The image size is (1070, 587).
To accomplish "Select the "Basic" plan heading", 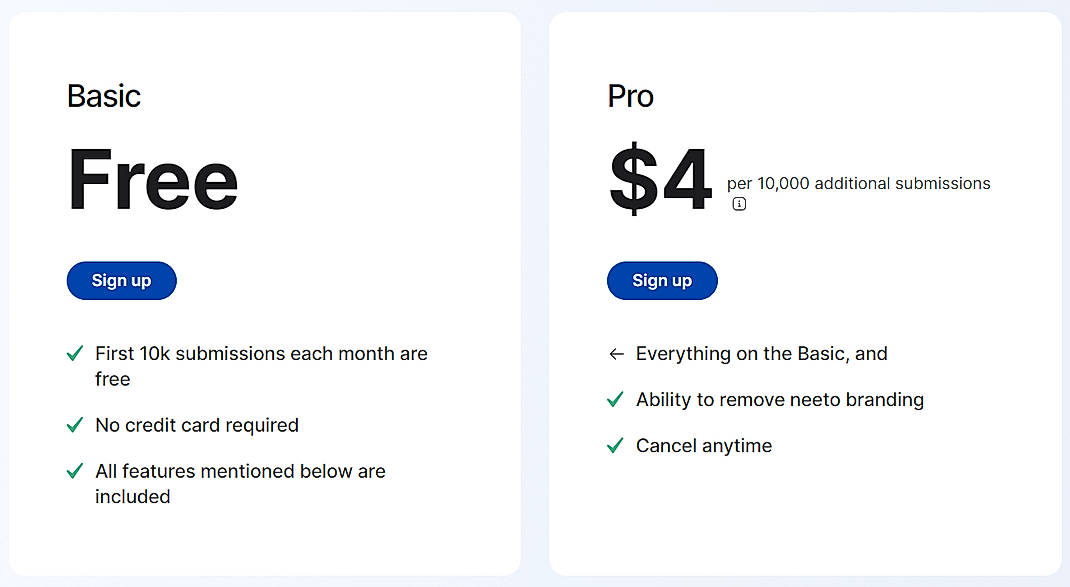I will click(104, 96).
